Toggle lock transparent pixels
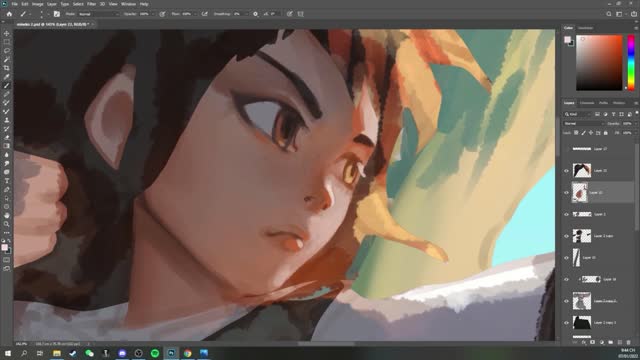 [x=576, y=133]
